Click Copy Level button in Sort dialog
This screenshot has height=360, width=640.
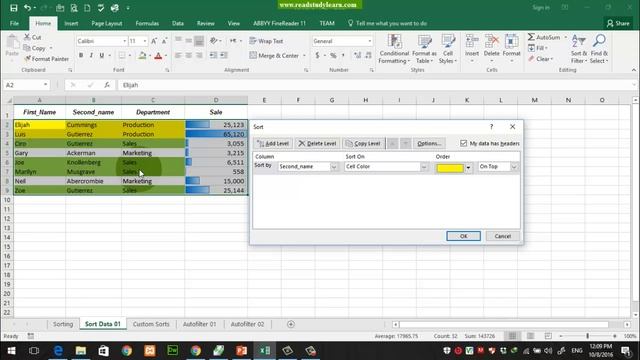[363, 143]
